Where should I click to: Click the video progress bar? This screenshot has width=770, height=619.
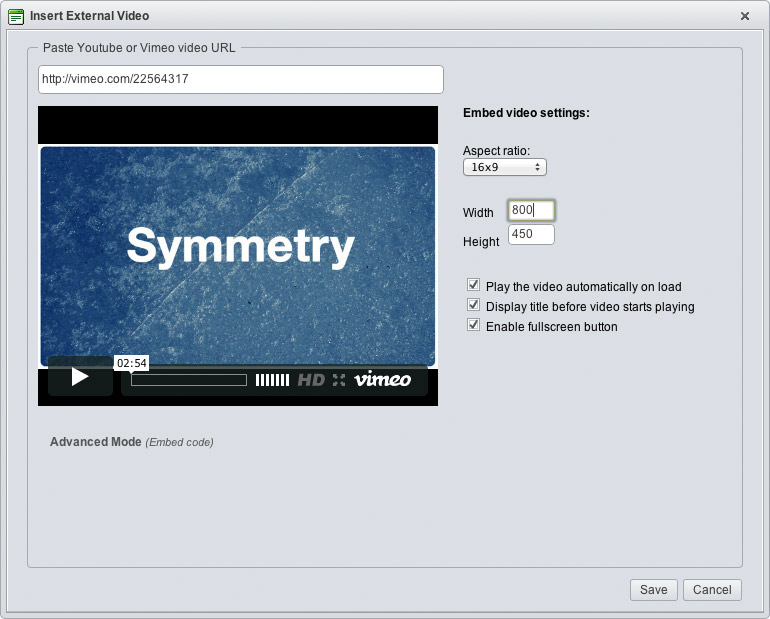click(189, 380)
